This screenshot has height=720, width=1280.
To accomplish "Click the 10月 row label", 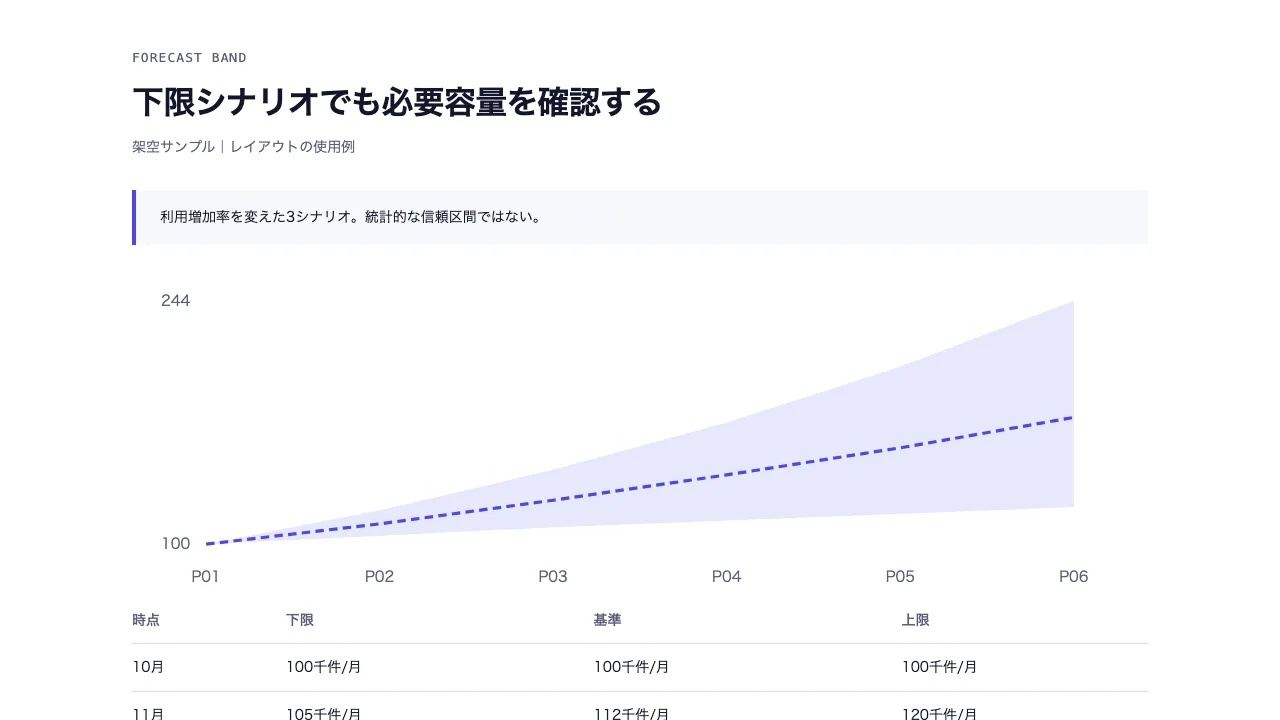I will click(x=148, y=667).
